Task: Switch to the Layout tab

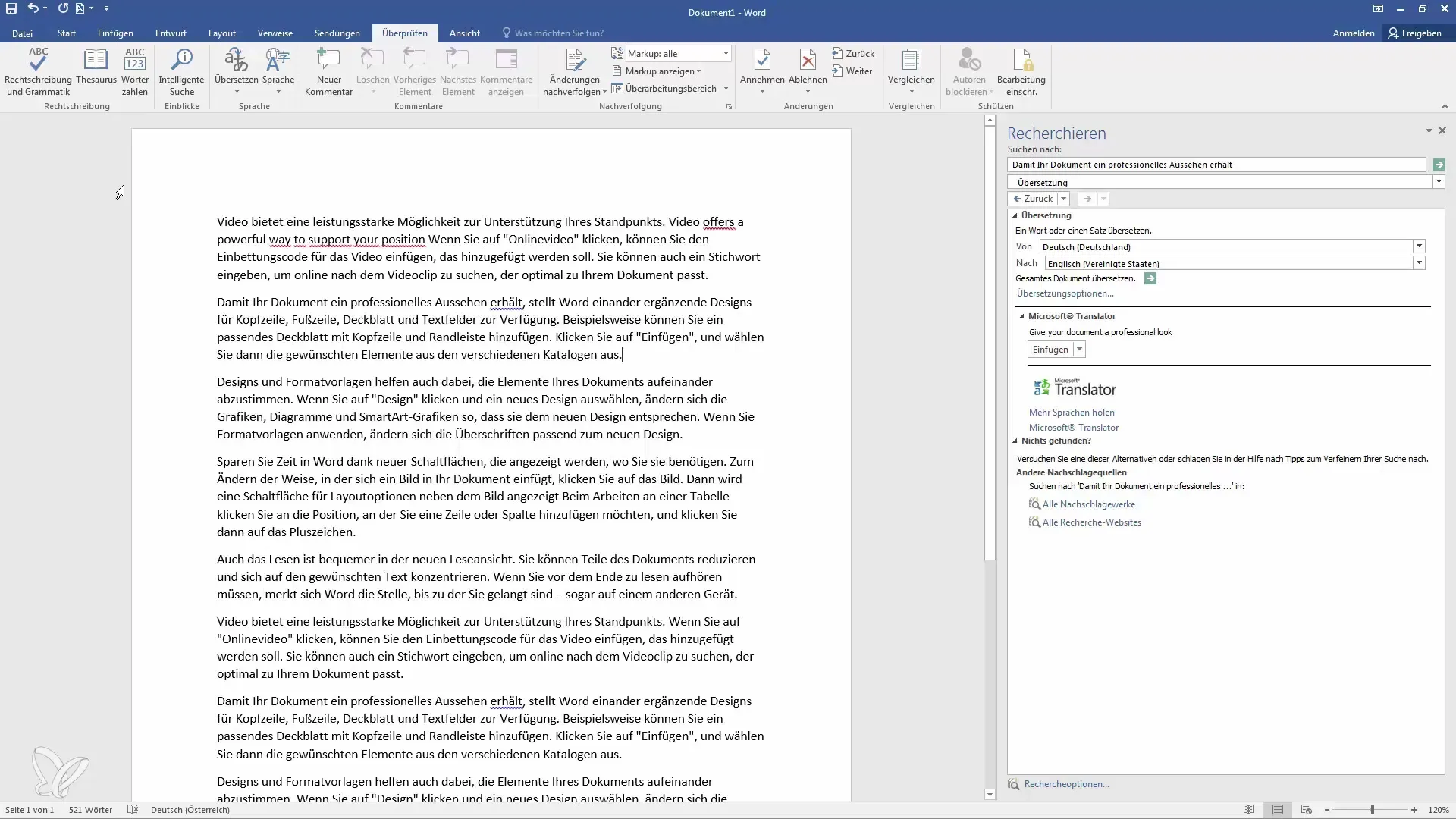Action: [222, 33]
